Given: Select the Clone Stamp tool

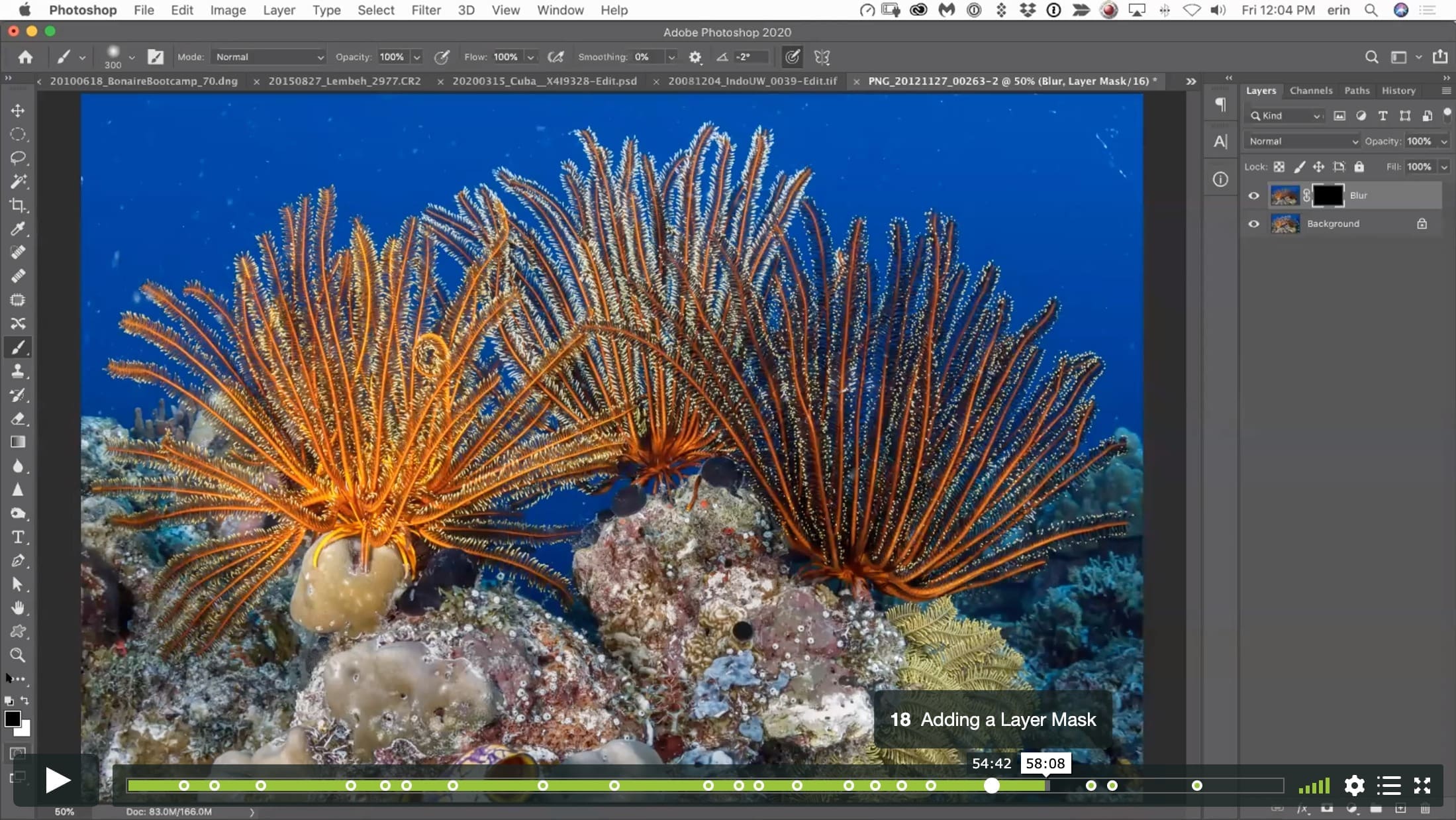Looking at the screenshot, I should pyautogui.click(x=18, y=371).
